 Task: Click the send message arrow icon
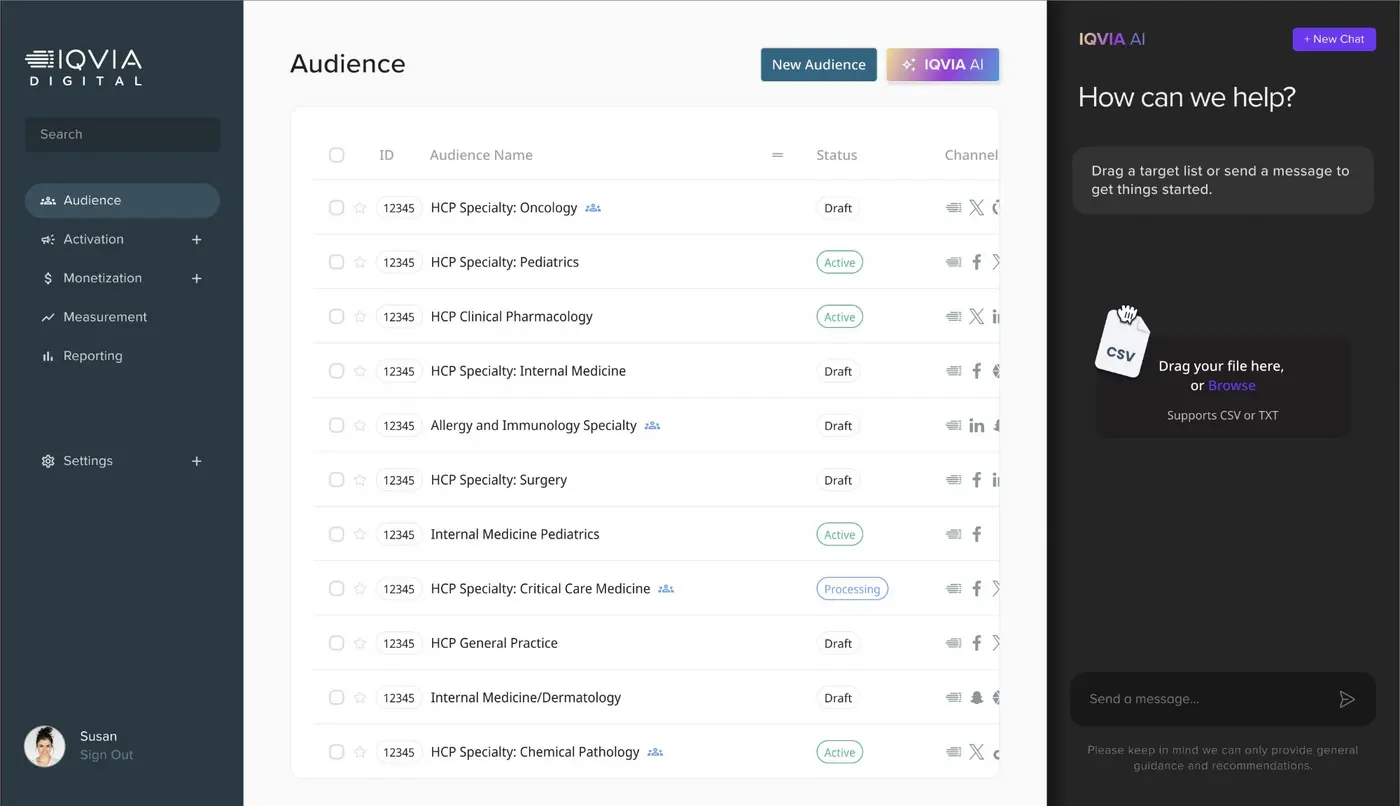coord(1346,699)
